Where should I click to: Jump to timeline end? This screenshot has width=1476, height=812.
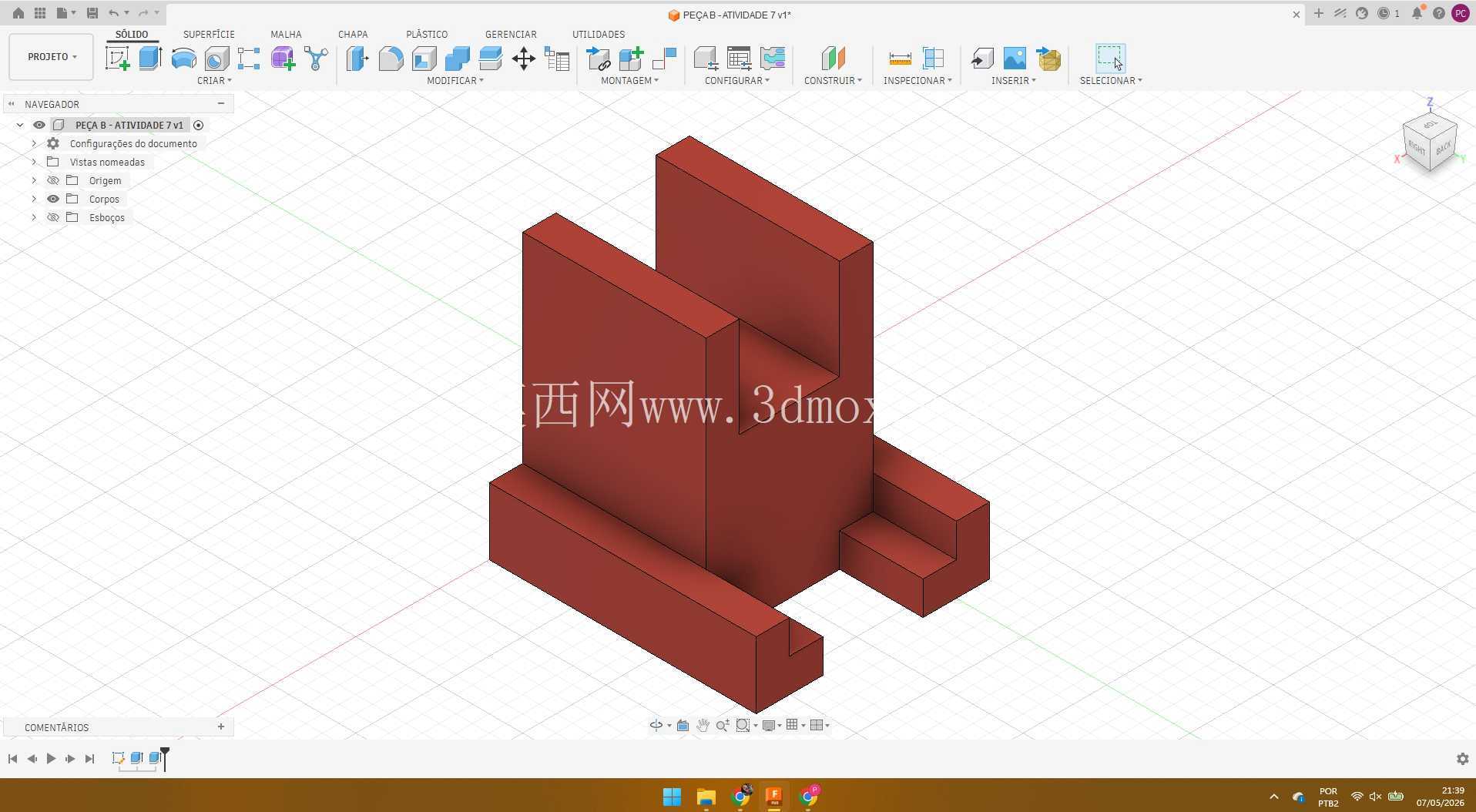click(x=89, y=759)
